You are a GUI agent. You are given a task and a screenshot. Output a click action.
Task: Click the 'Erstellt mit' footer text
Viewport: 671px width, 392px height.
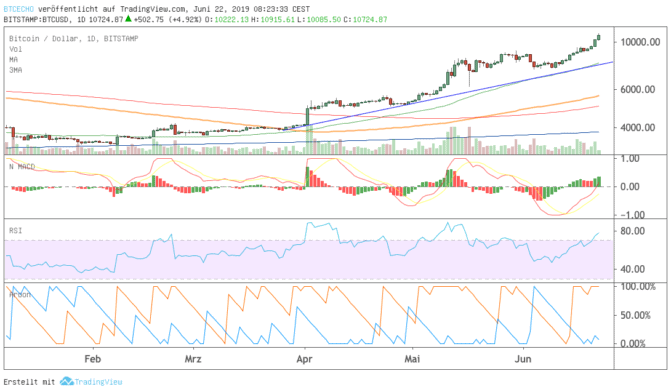29,382
